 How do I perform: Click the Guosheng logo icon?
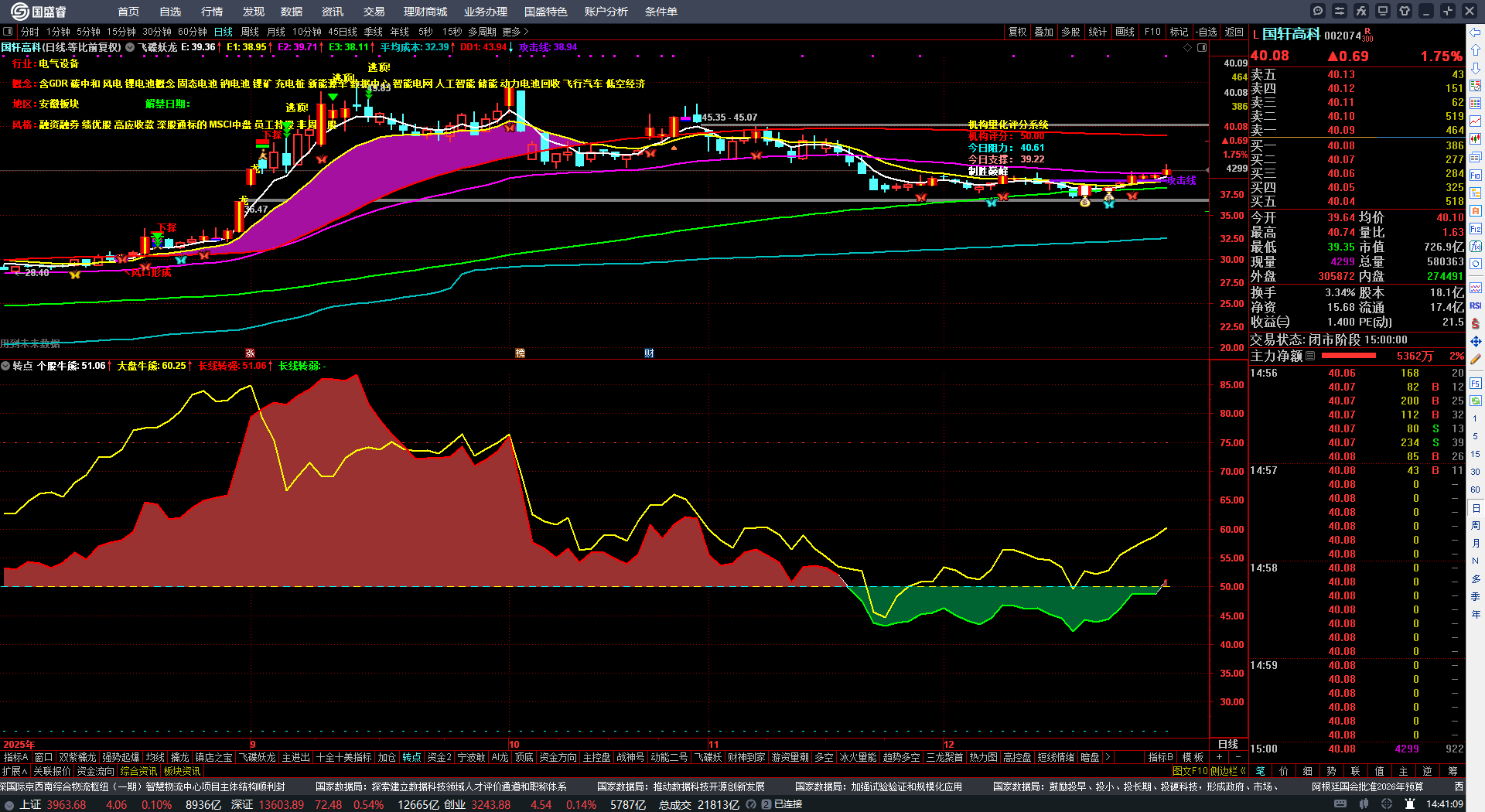(x=19, y=11)
